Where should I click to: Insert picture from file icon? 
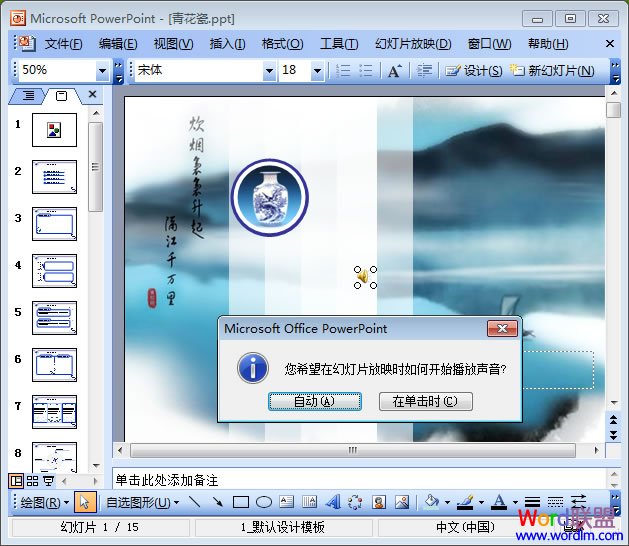pyautogui.click(x=402, y=502)
